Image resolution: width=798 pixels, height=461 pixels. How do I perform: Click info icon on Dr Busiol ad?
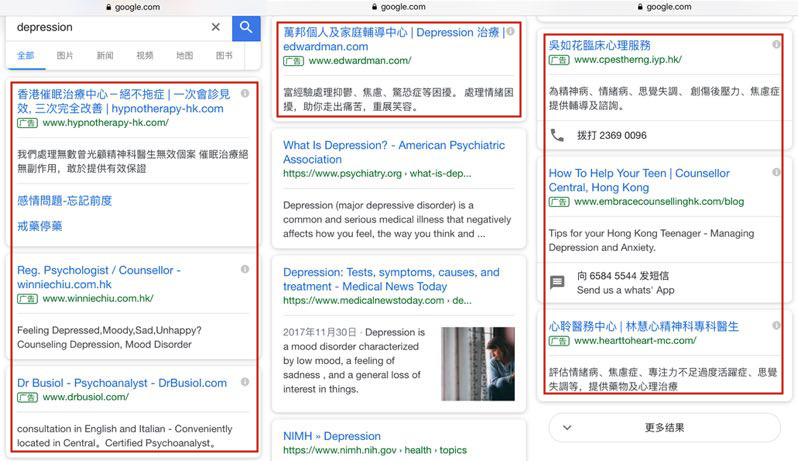pyautogui.click(x=245, y=382)
